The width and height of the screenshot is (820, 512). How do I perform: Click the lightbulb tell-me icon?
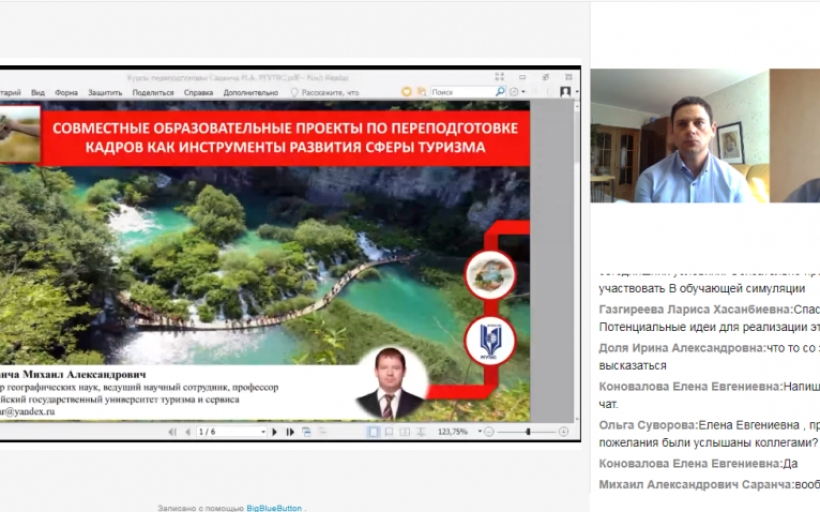(x=294, y=93)
